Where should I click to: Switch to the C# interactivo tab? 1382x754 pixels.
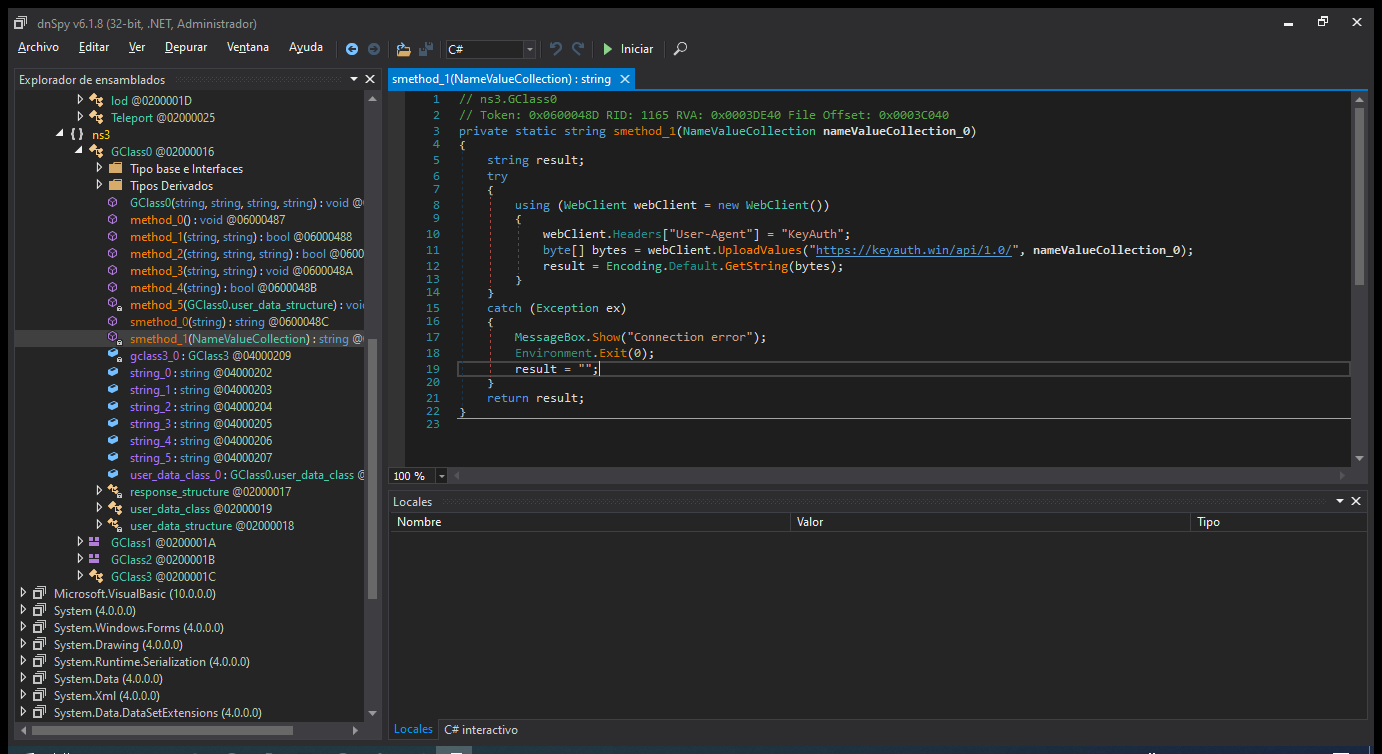coord(481,729)
